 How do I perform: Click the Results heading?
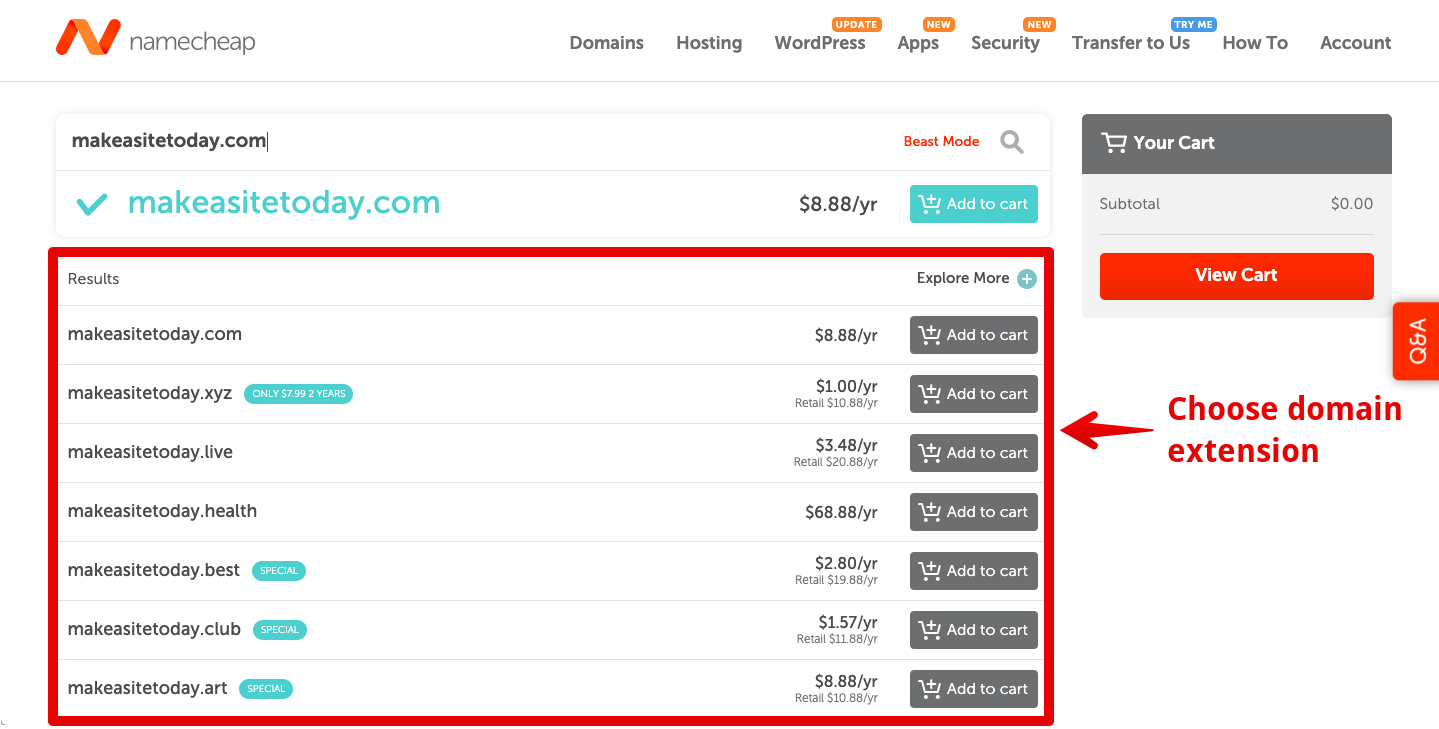(x=94, y=279)
